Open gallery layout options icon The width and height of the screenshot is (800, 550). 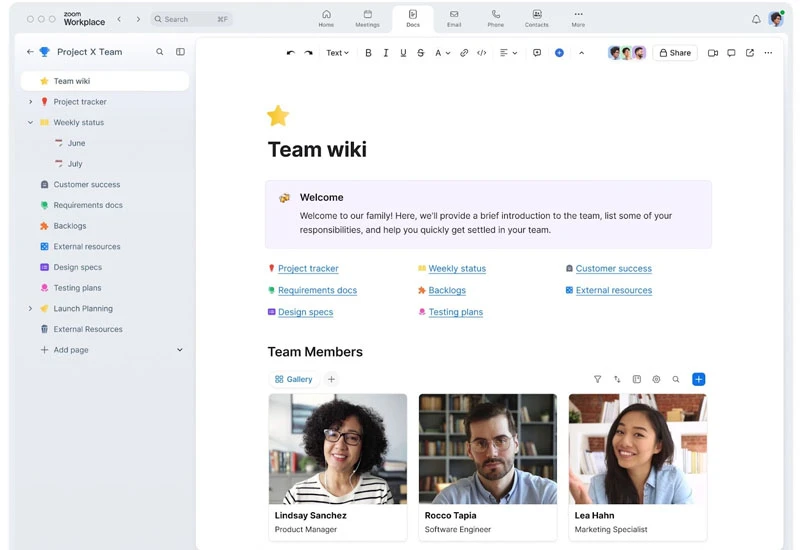pyautogui.click(x=637, y=380)
